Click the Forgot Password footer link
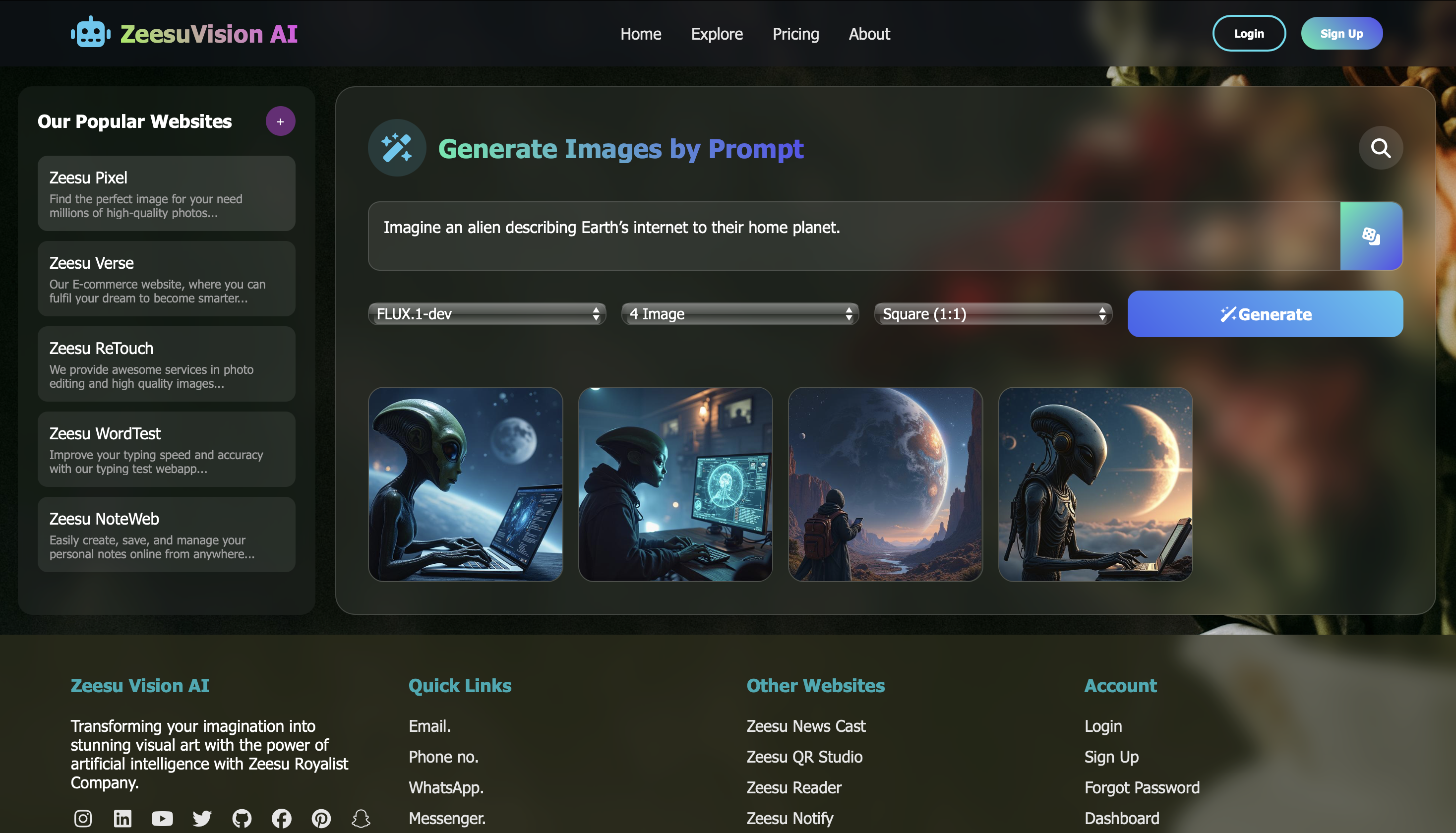 (x=1142, y=788)
